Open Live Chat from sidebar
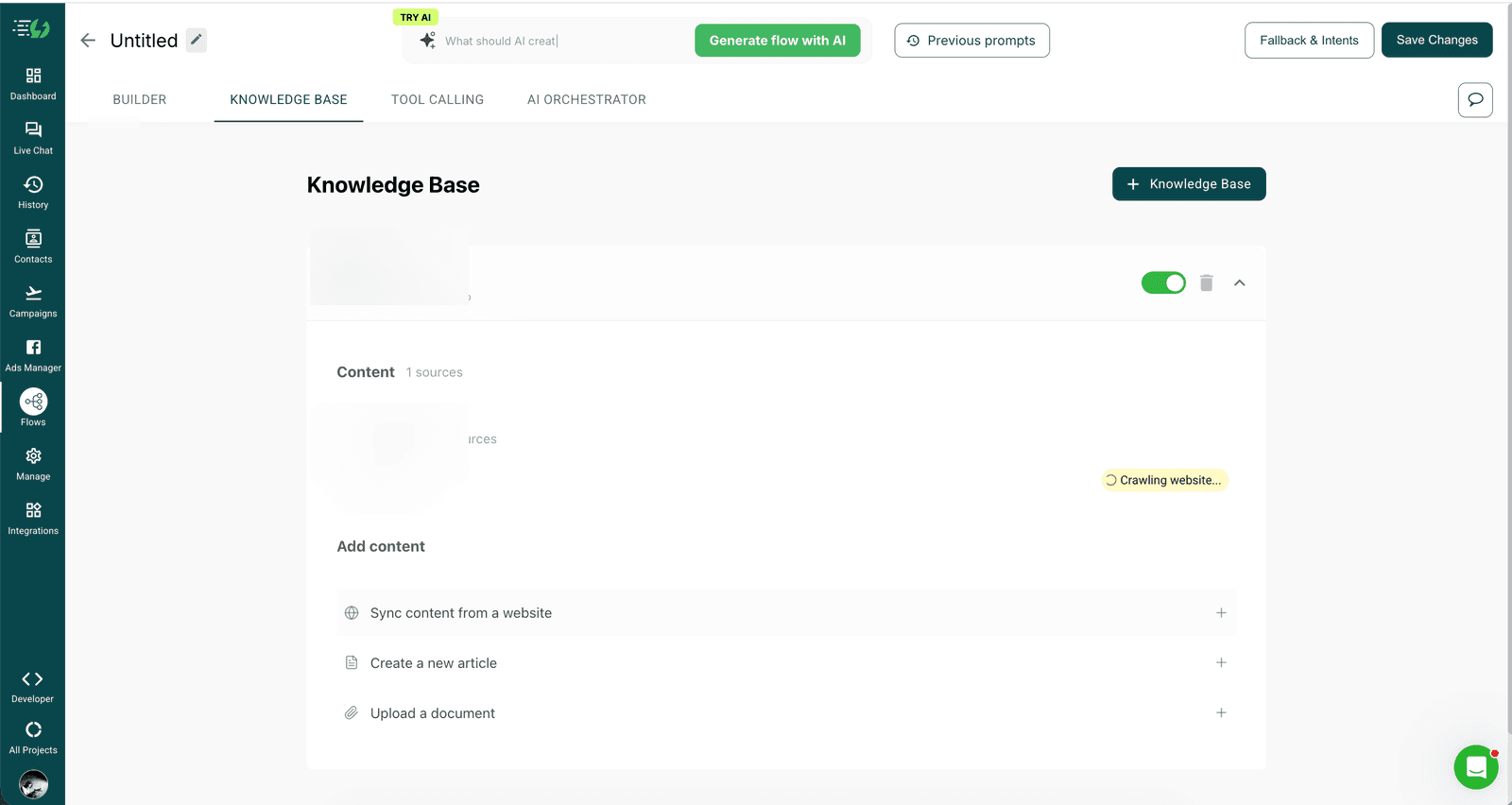This screenshot has height=805, width=1512. pyautogui.click(x=33, y=138)
